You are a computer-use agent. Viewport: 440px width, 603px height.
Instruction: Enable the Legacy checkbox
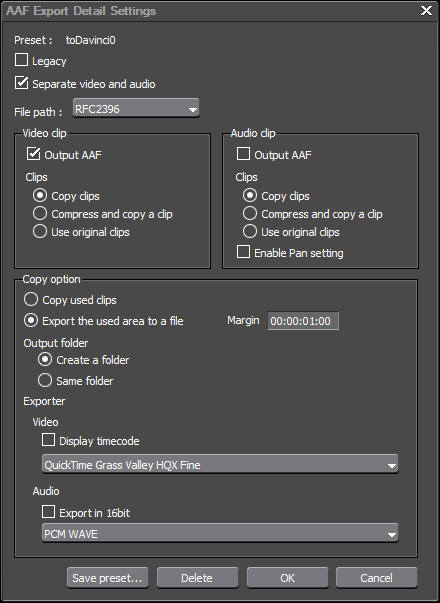(x=21, y=60)
